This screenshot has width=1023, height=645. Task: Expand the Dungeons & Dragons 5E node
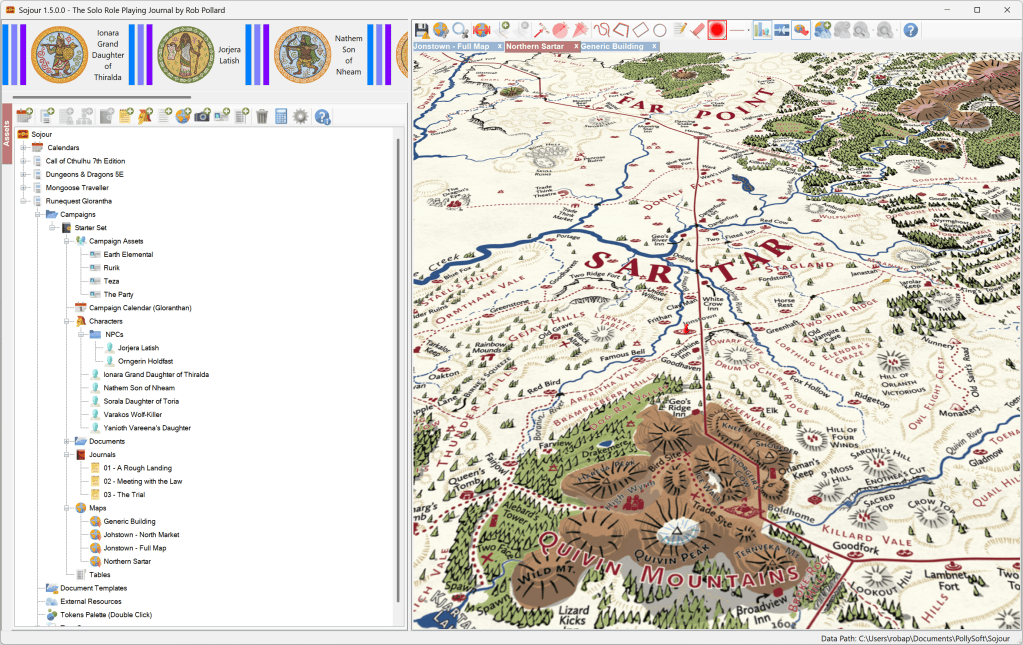[x=22, y=174]
